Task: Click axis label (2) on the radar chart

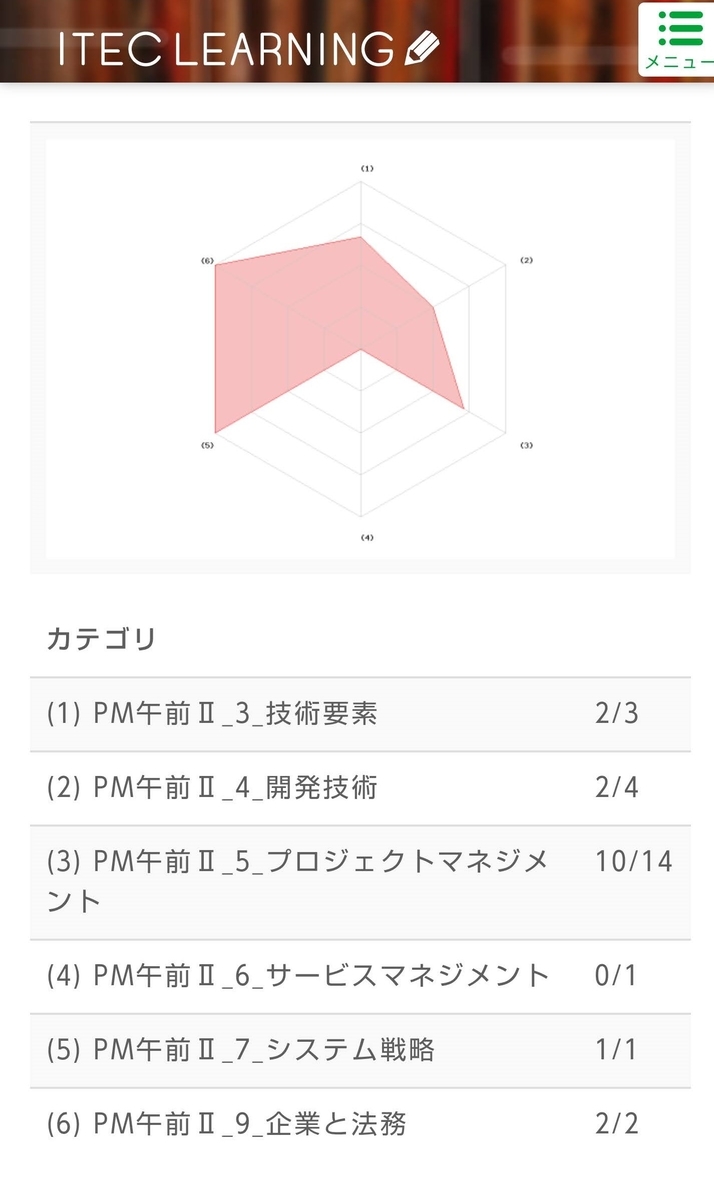Action: tap(527, 259)
